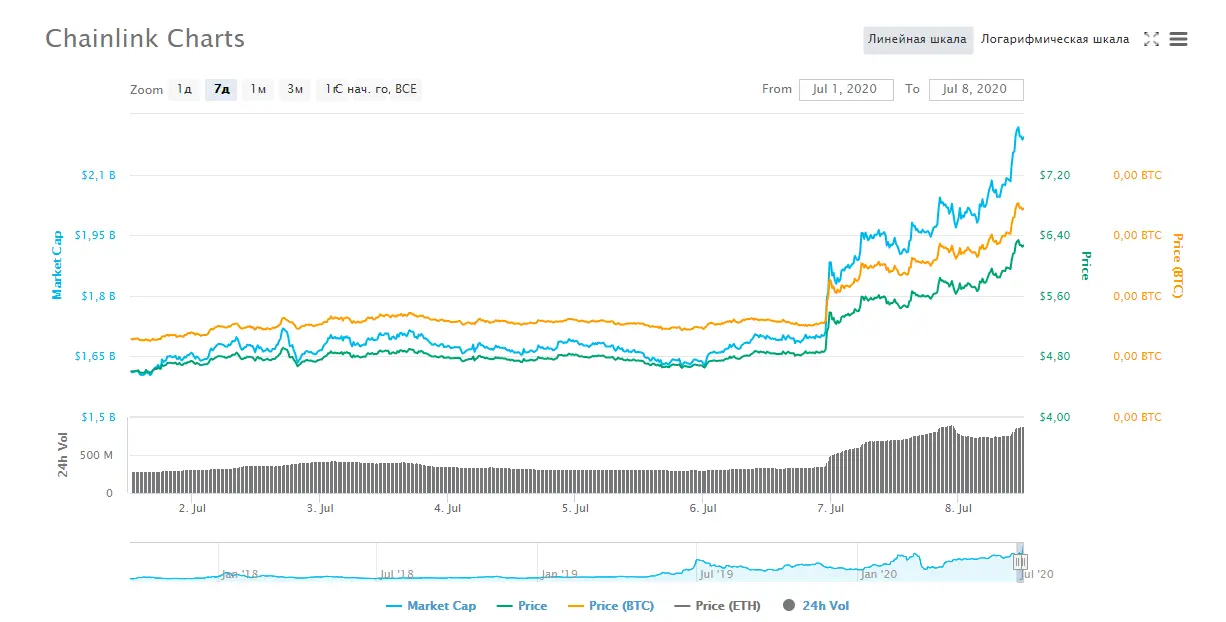
Task: Toggle 24h Vol series in legend
Action: 816,606
